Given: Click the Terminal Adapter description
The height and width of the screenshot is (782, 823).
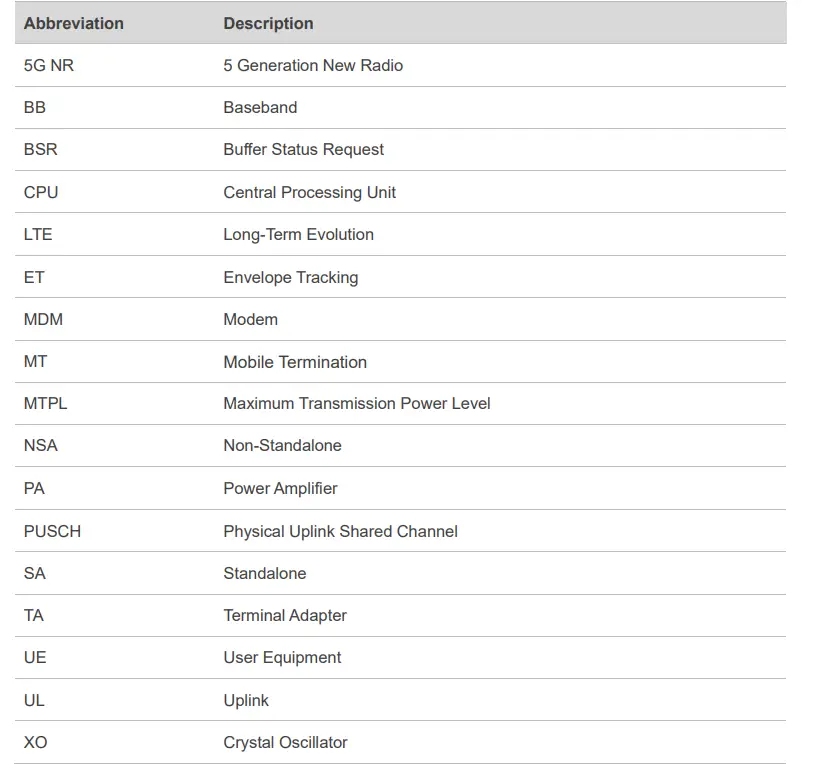Looking at the screenshot, I should (285, 615).
